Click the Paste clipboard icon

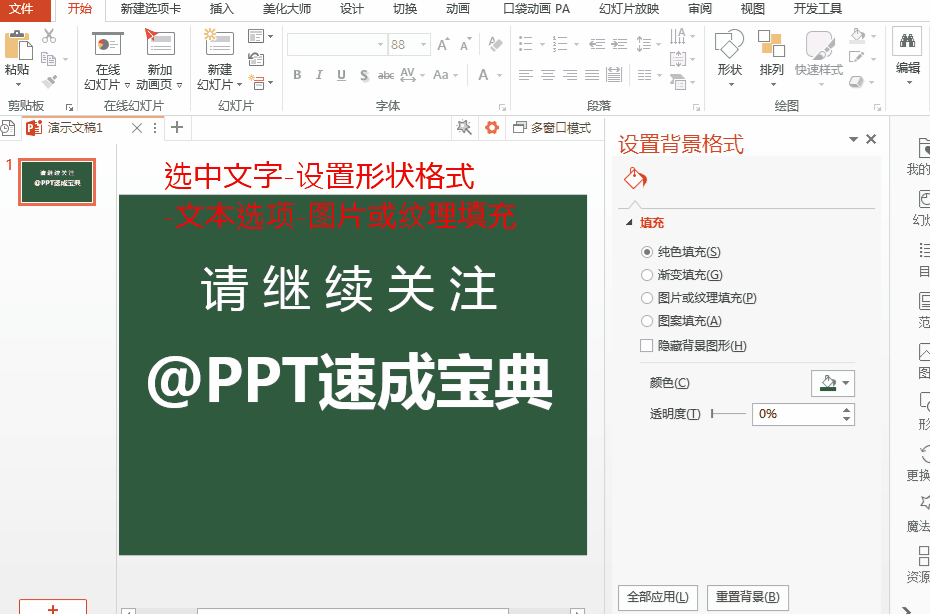pos(17,46)
